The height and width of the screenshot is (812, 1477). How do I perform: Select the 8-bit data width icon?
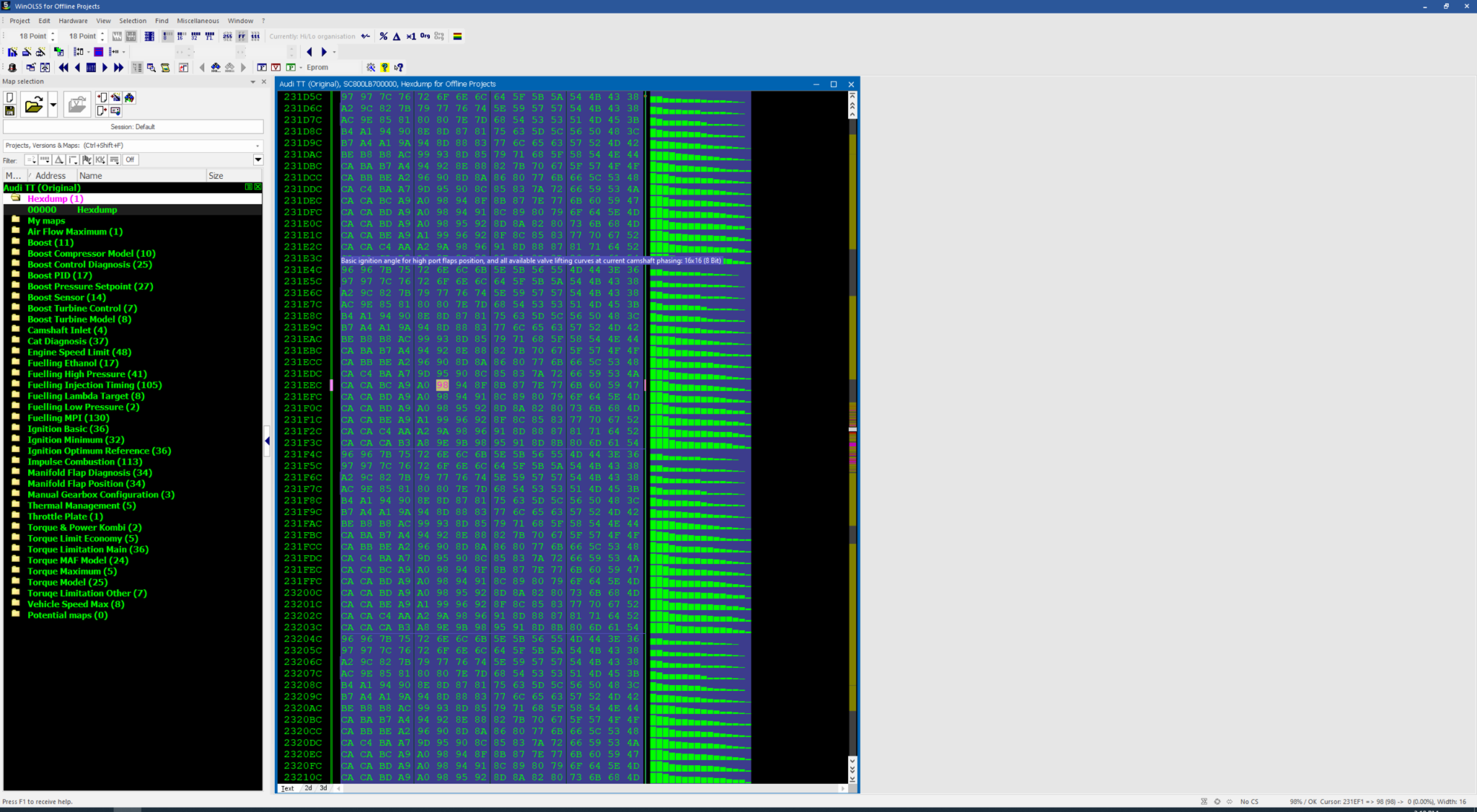[x=167, y=36]
